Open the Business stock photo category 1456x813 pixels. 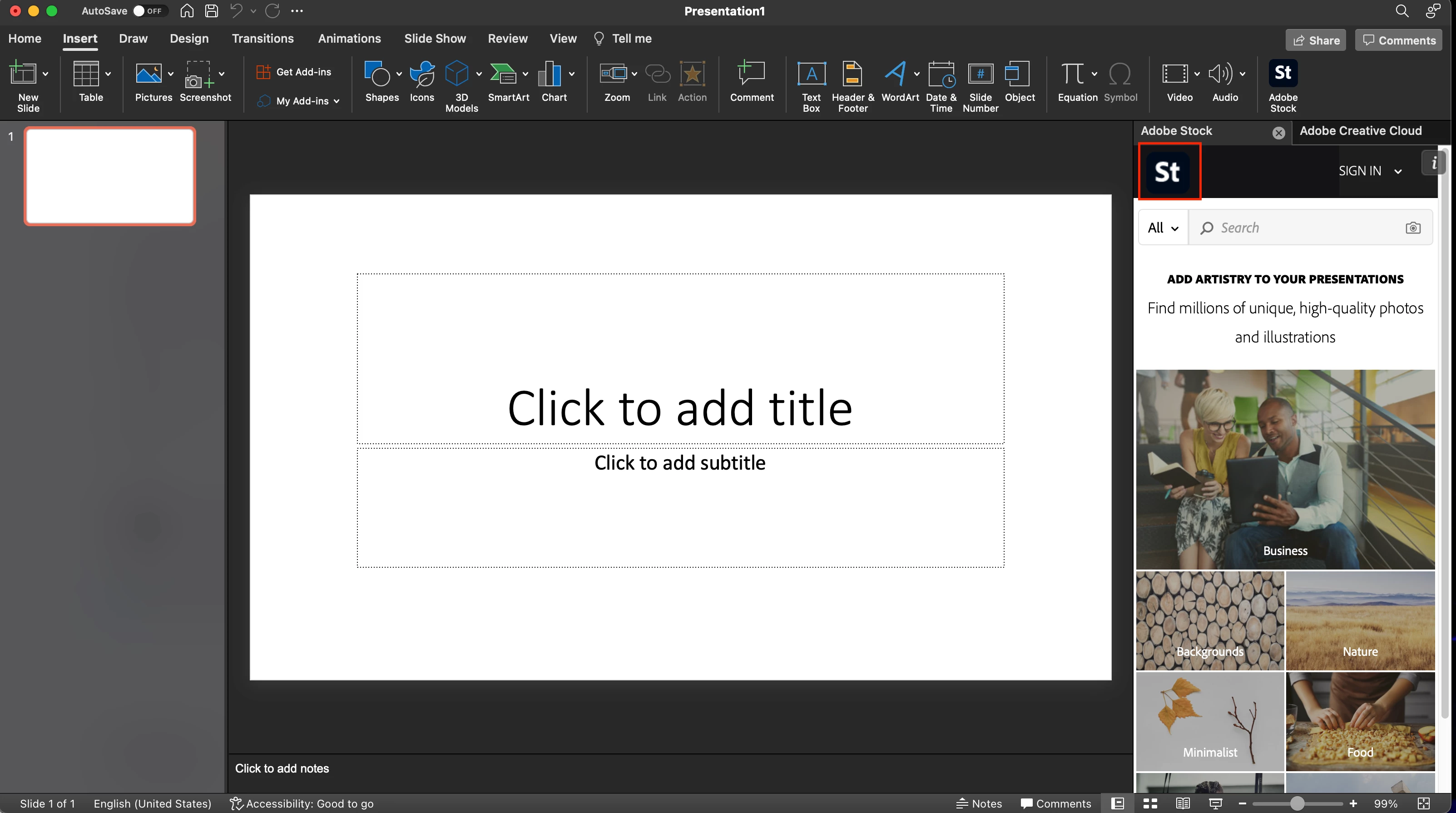pos(1285,469)
